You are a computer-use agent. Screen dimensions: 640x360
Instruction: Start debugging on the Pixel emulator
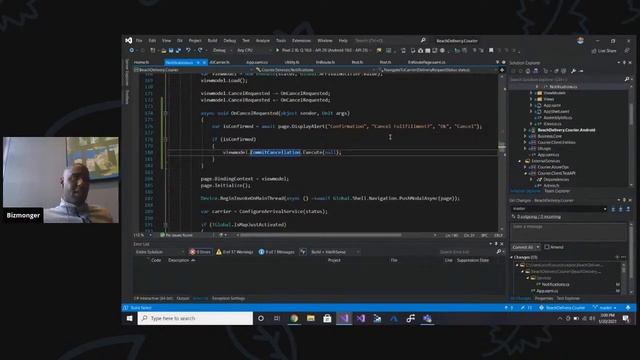click(322, 50)
